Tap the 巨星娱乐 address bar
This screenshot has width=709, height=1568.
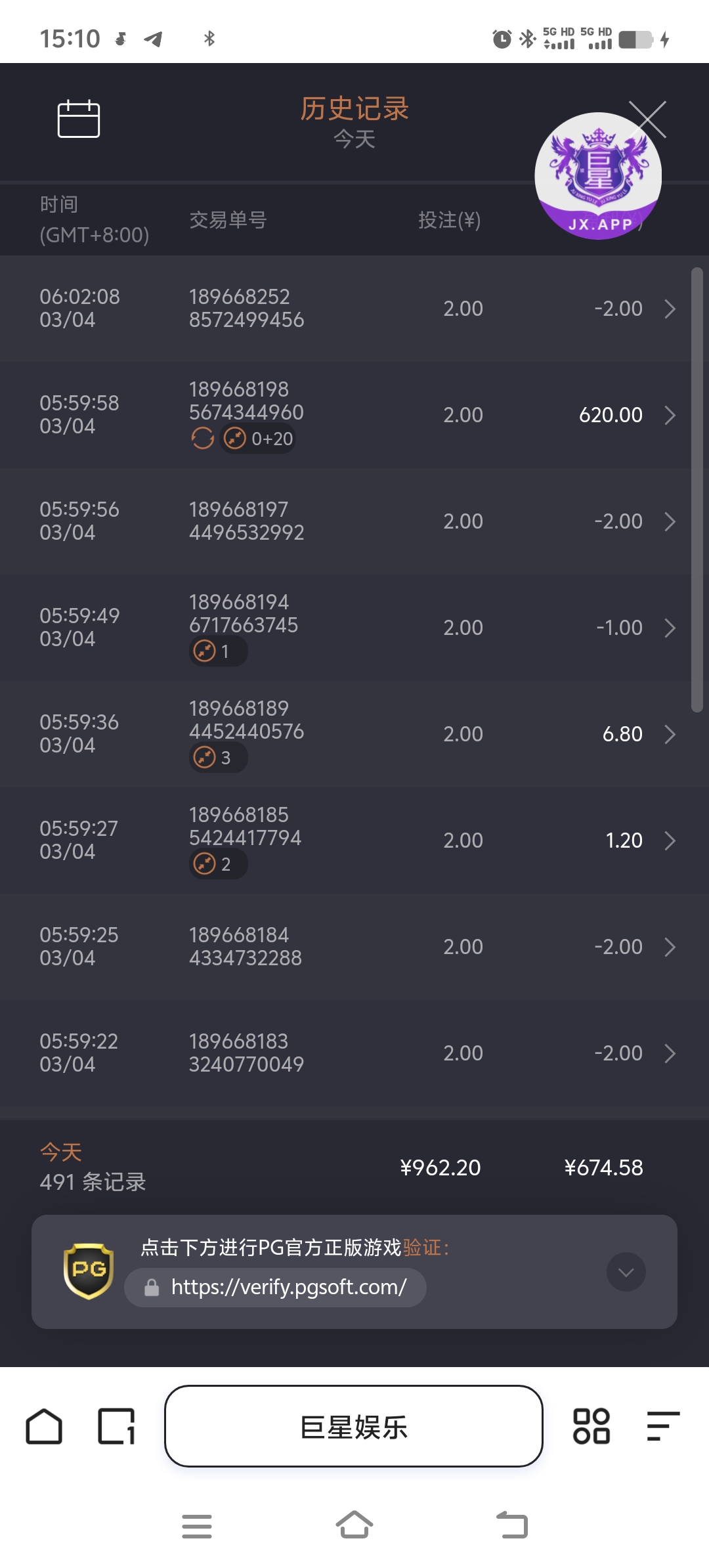pos(354,1426)
